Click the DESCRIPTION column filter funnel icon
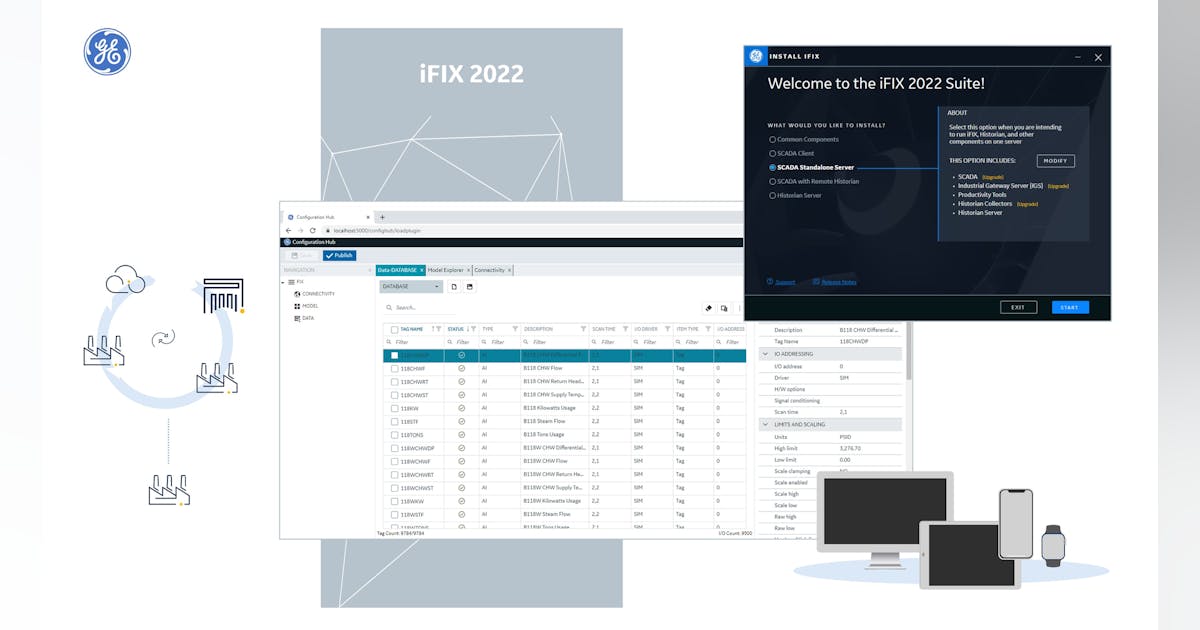1200x630 pixels. pyautogui.click(x=584, y=329)
